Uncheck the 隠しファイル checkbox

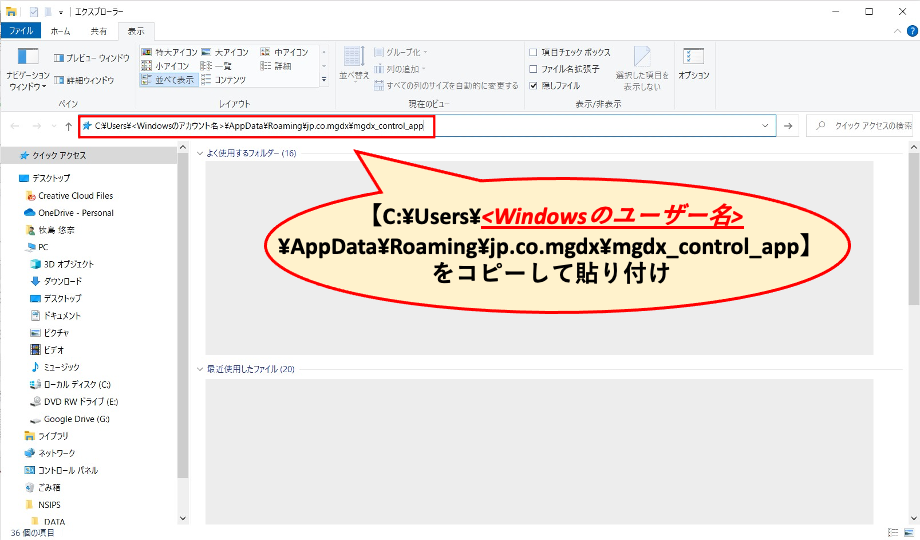[535, 86]
